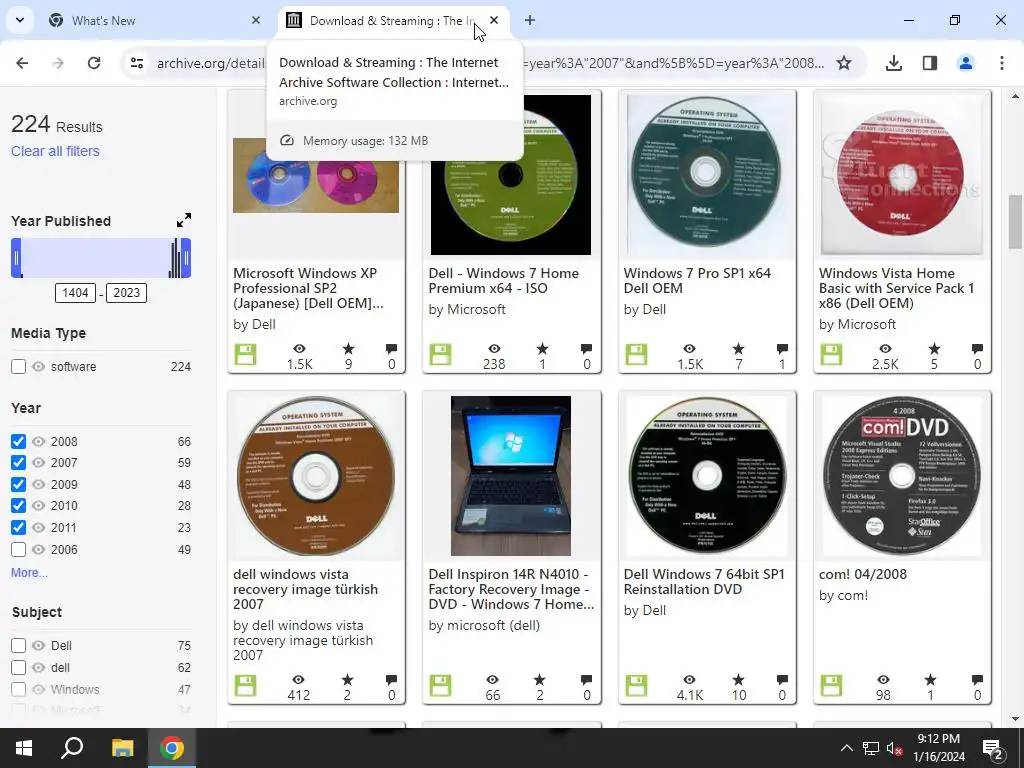The height and width of the screenshot is (768, 1024).
Task: Close the Download & Streaming tab
Action: (494, 21)
